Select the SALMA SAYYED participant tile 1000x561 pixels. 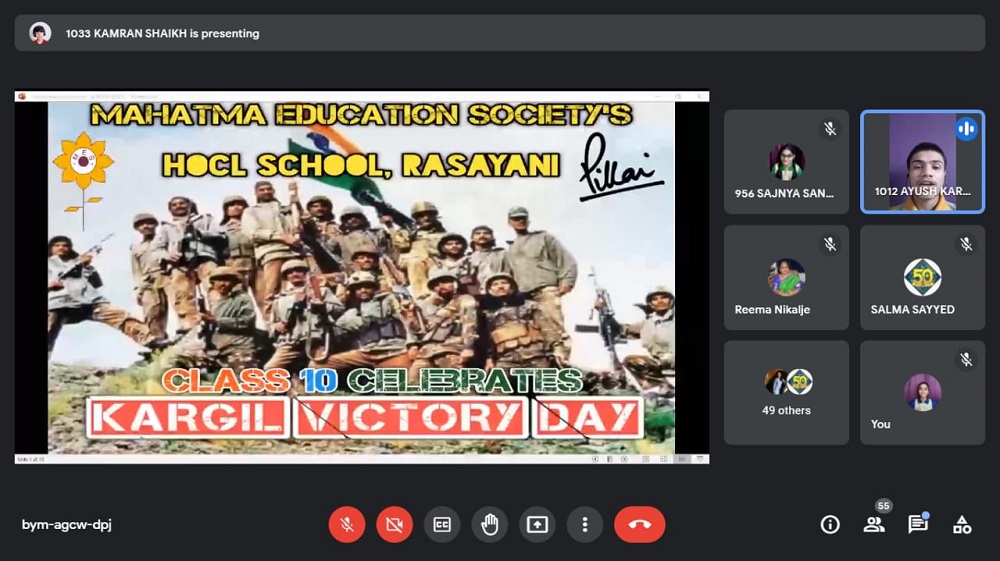[x=922, y=277]
